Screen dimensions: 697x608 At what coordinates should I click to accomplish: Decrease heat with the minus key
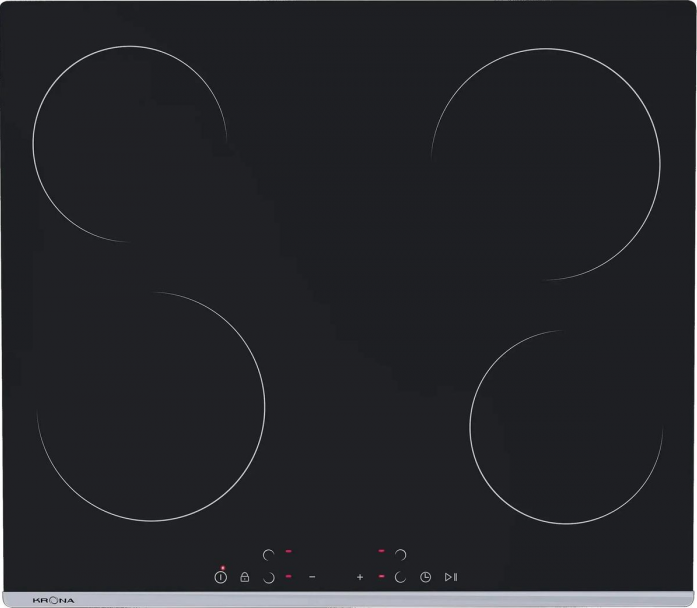point(312,577)
